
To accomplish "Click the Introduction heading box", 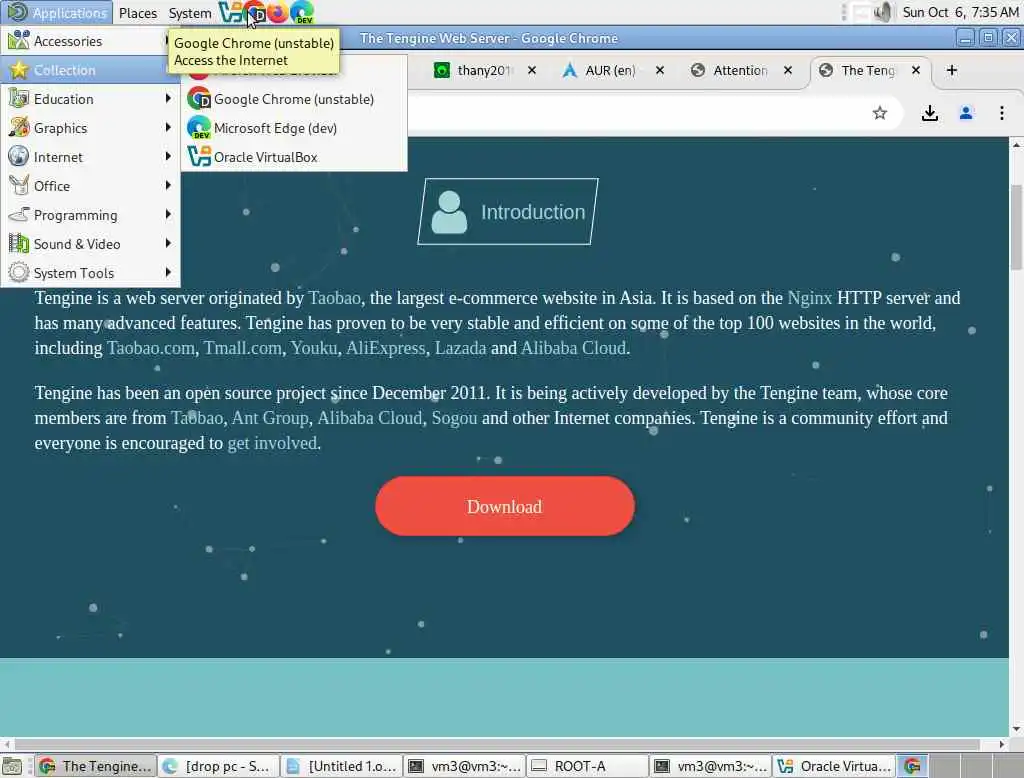I will pyautogui.click(x=508, y=212).
